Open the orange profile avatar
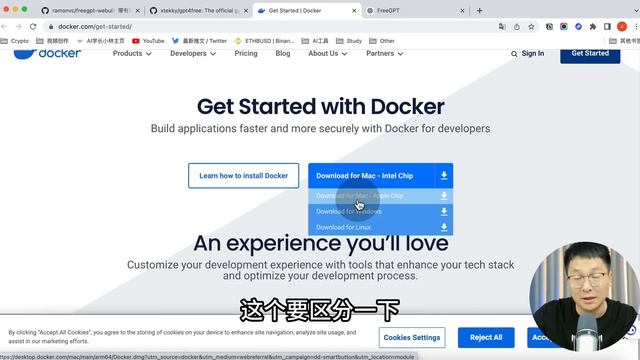Viewport: 640px width, 360px height. click(x=622, y=27)
